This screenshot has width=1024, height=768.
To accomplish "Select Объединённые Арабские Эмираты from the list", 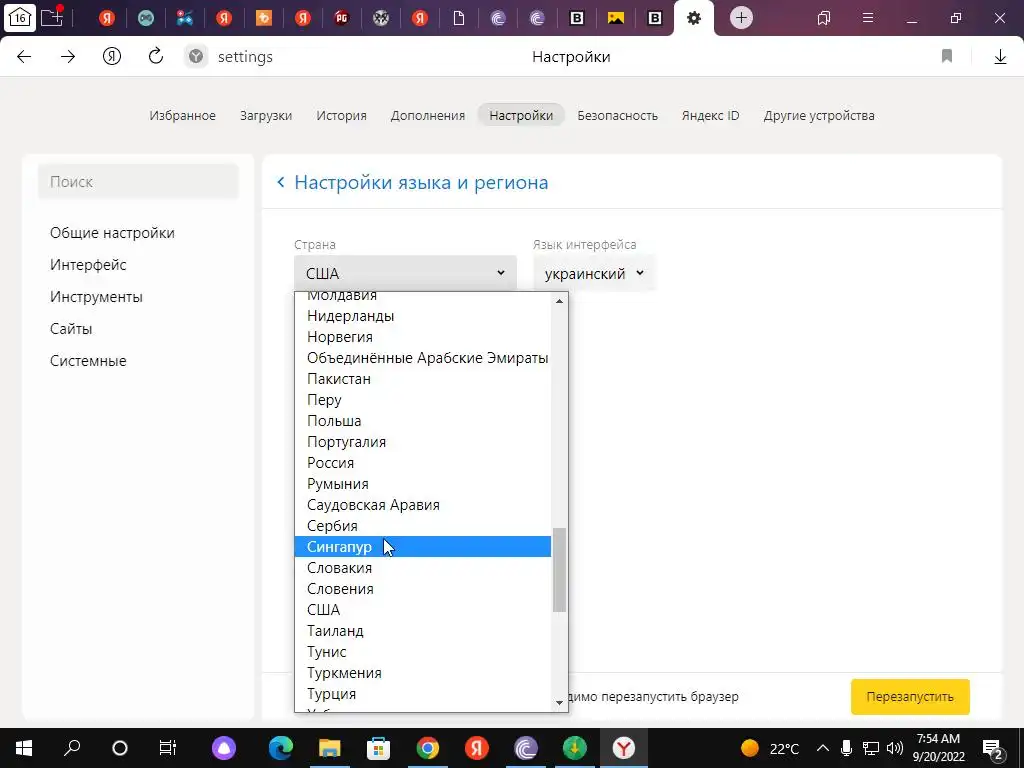I will [x=423, y=358].
